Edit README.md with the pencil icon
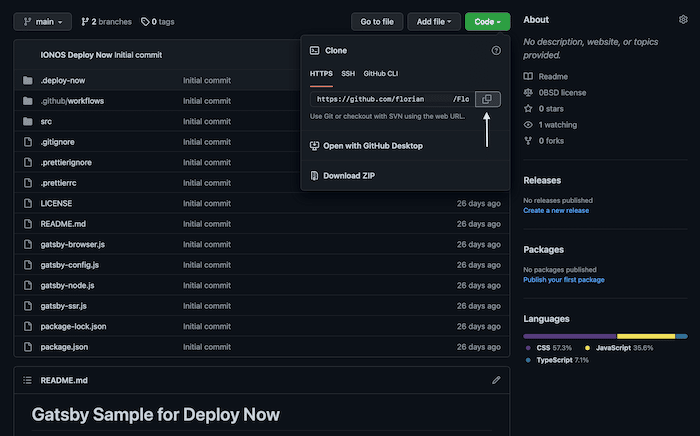The width and height of the screenshot is (700, 436). 496,380
